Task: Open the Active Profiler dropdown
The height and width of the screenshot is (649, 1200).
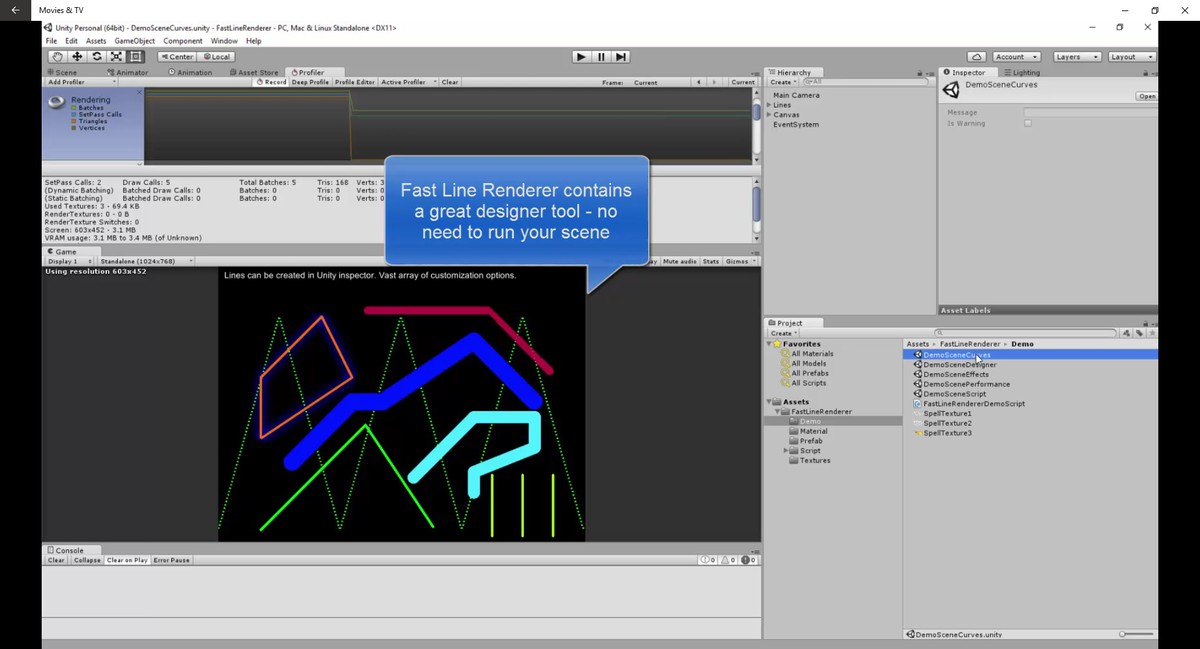Action: click(408, 82)
